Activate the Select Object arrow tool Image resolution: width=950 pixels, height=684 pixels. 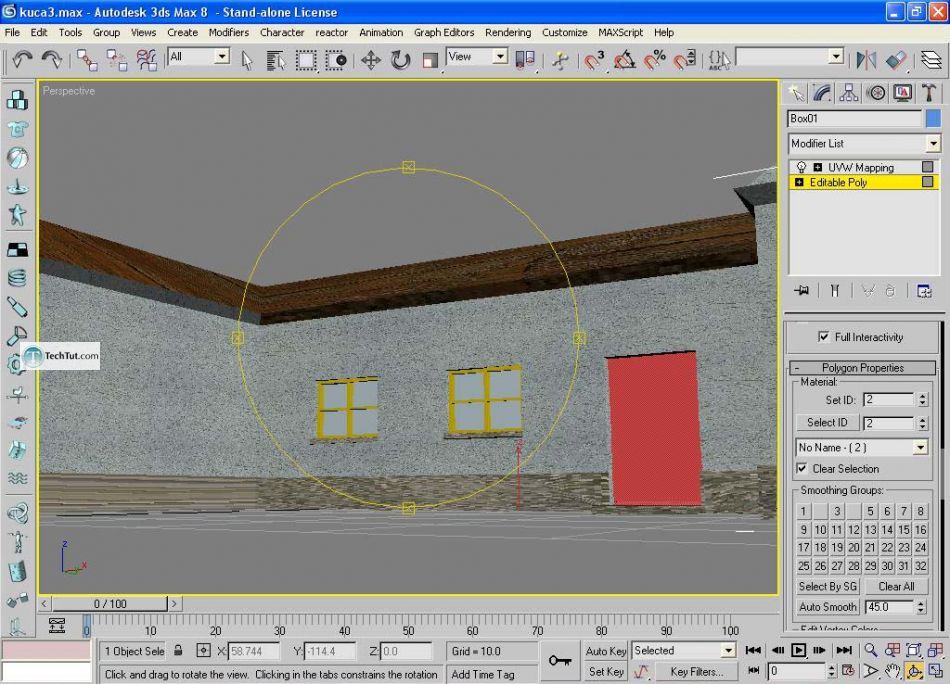[247, 60]
